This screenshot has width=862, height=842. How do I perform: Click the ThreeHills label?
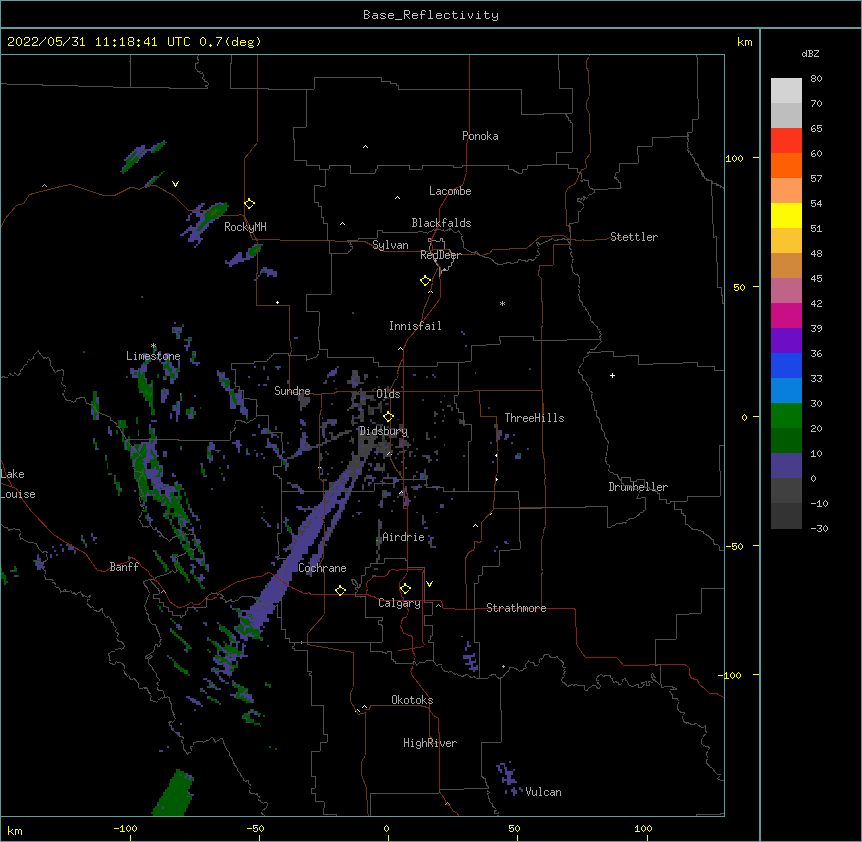pos(534,418)
